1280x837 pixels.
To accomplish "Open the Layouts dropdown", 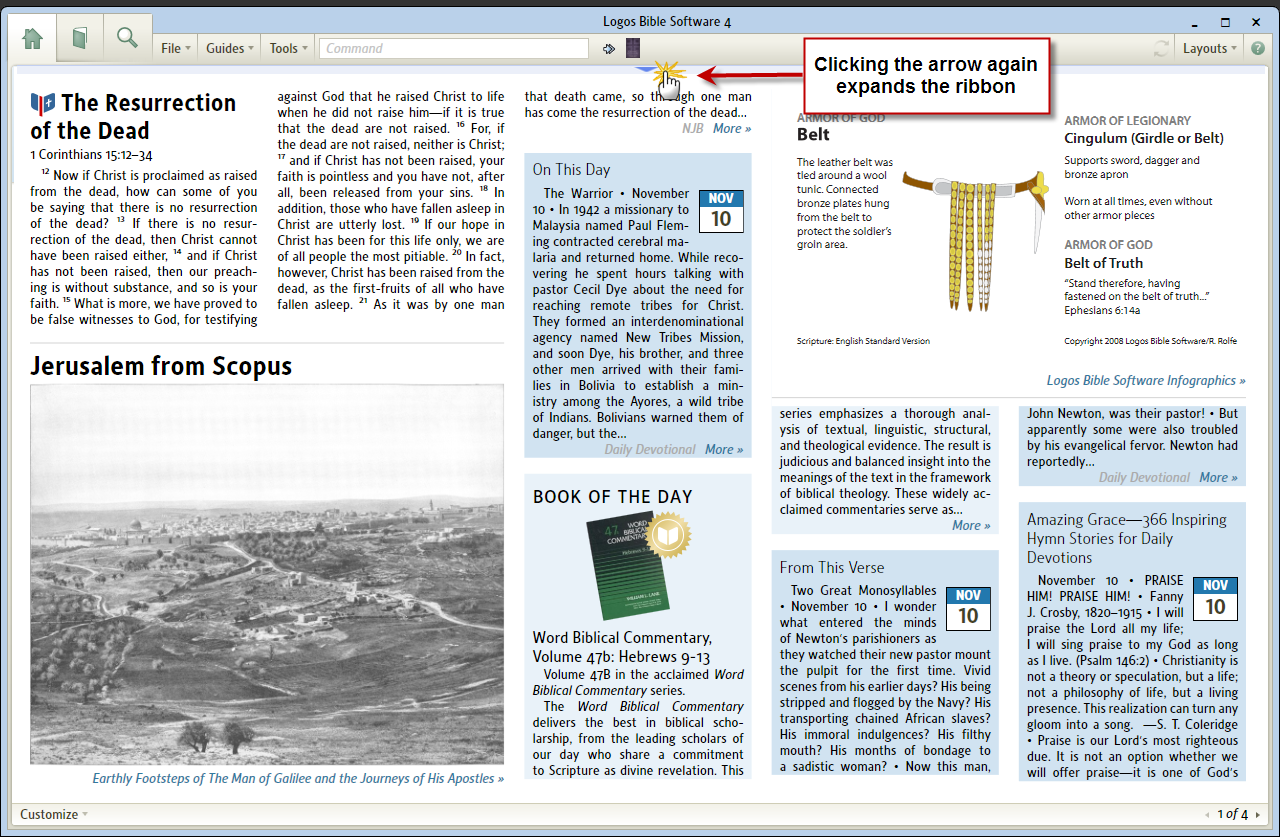I will click(1210, 48).
